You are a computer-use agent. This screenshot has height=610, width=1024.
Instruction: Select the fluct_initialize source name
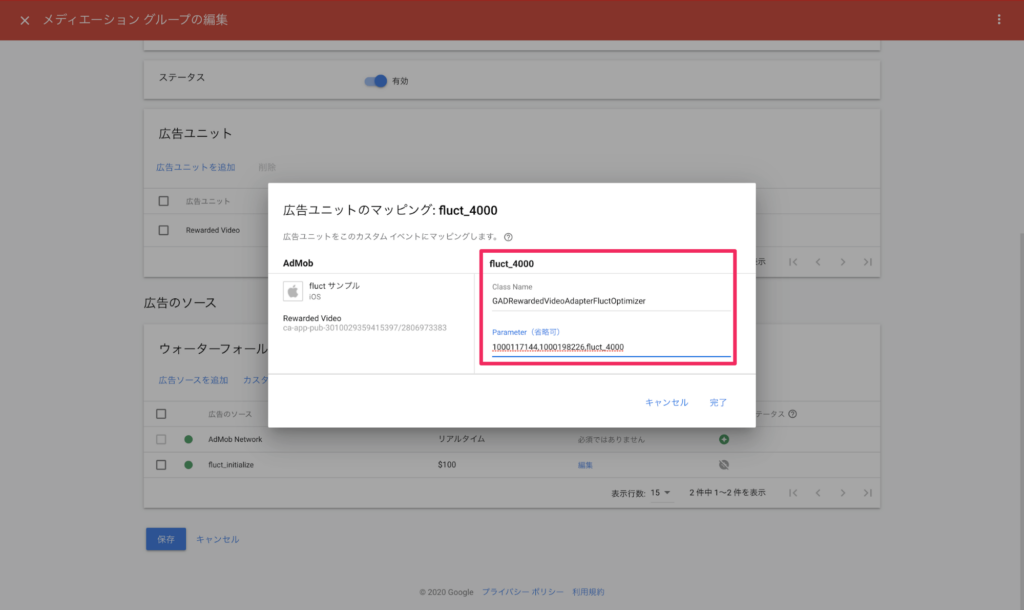pyautogui.click(x=231, y=465)
